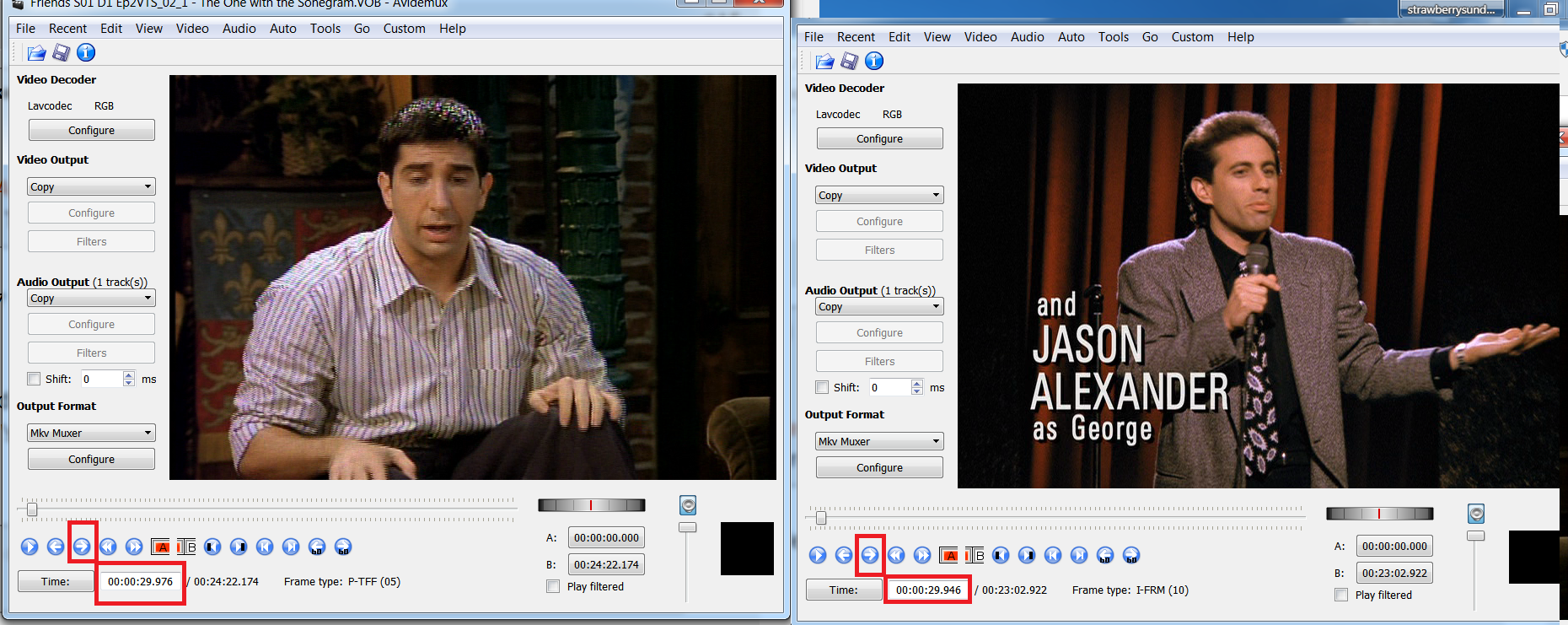Go to first frame in right window

point(1053,555)
